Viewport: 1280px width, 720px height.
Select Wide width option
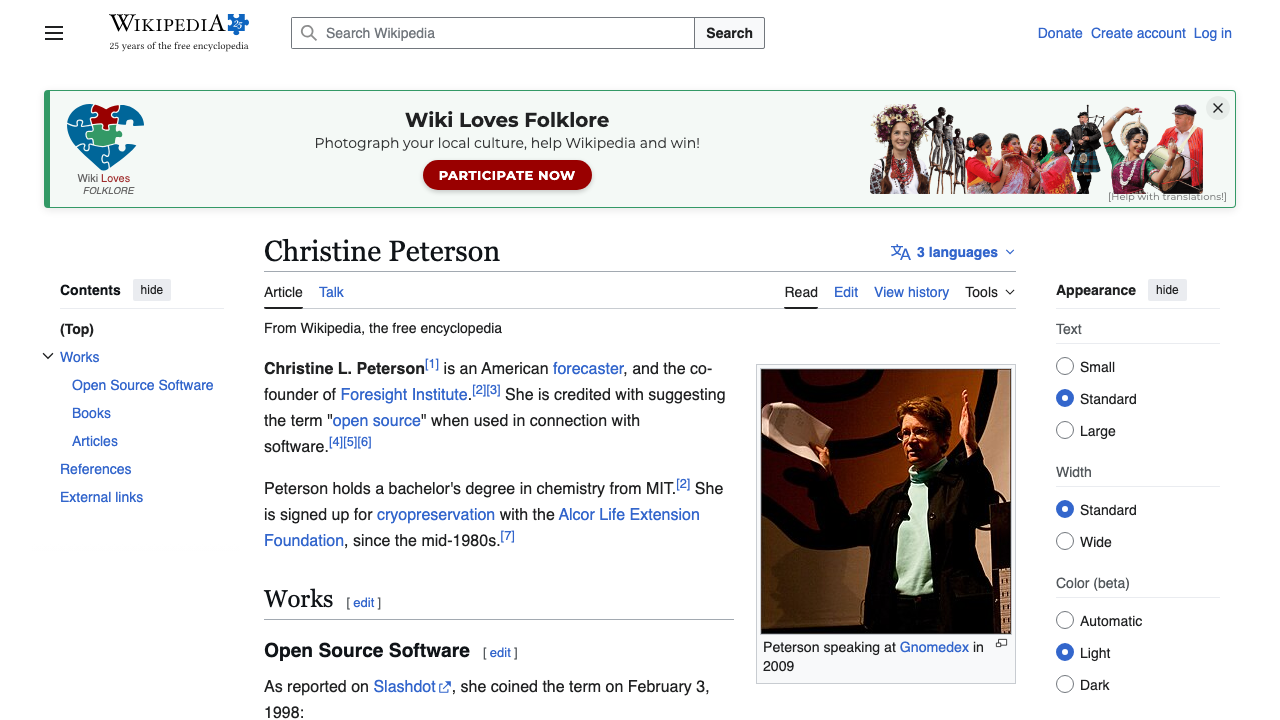1065,542
